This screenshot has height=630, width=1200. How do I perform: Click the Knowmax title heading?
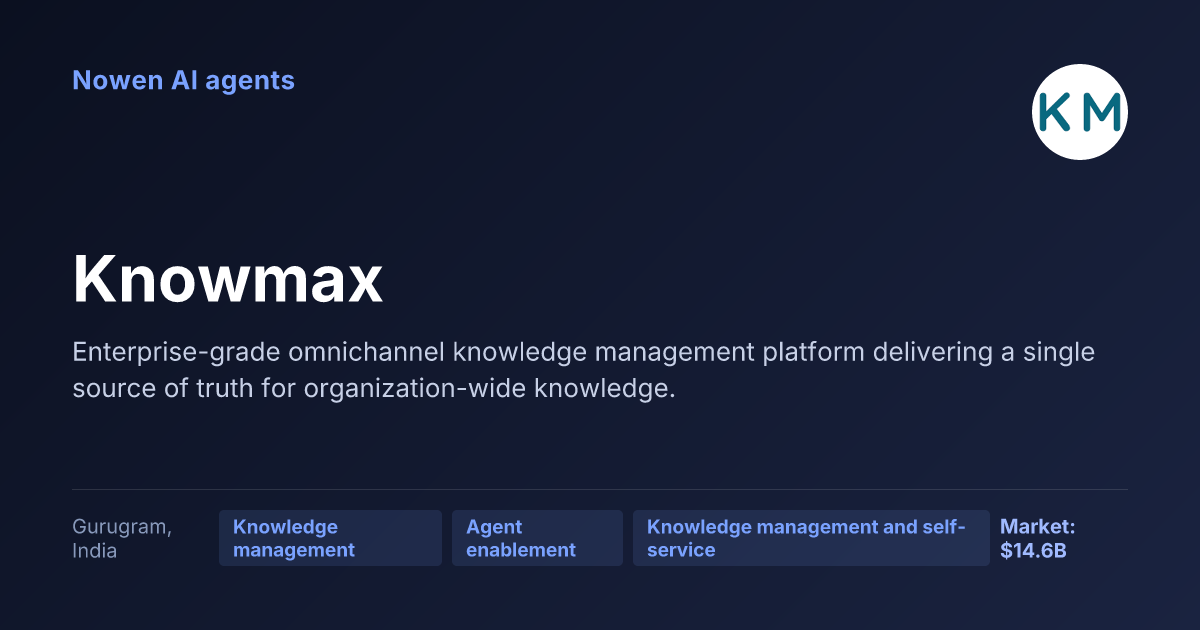point(228,280)
